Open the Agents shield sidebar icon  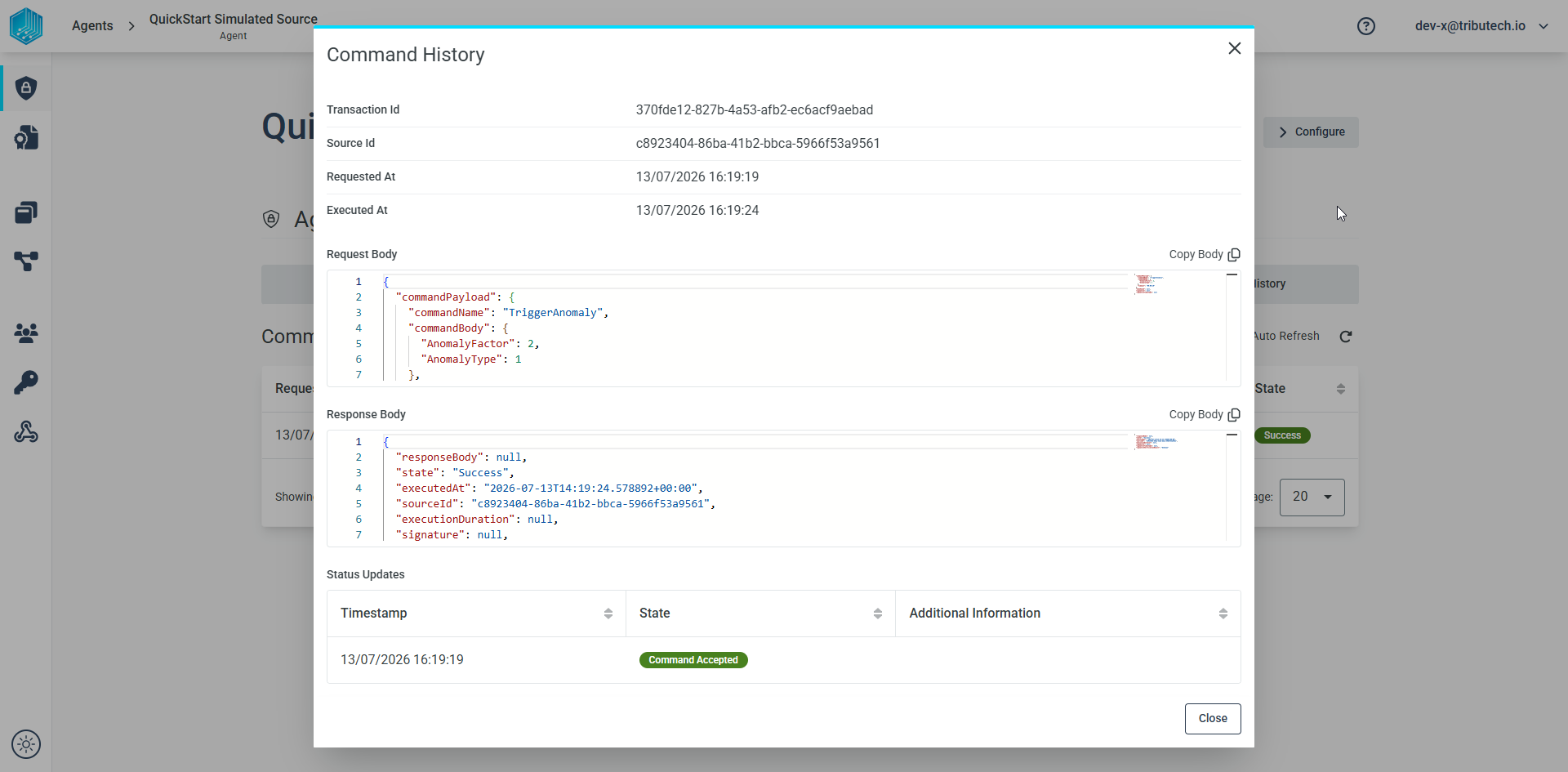pyautogui.click(x=26, y=88)
